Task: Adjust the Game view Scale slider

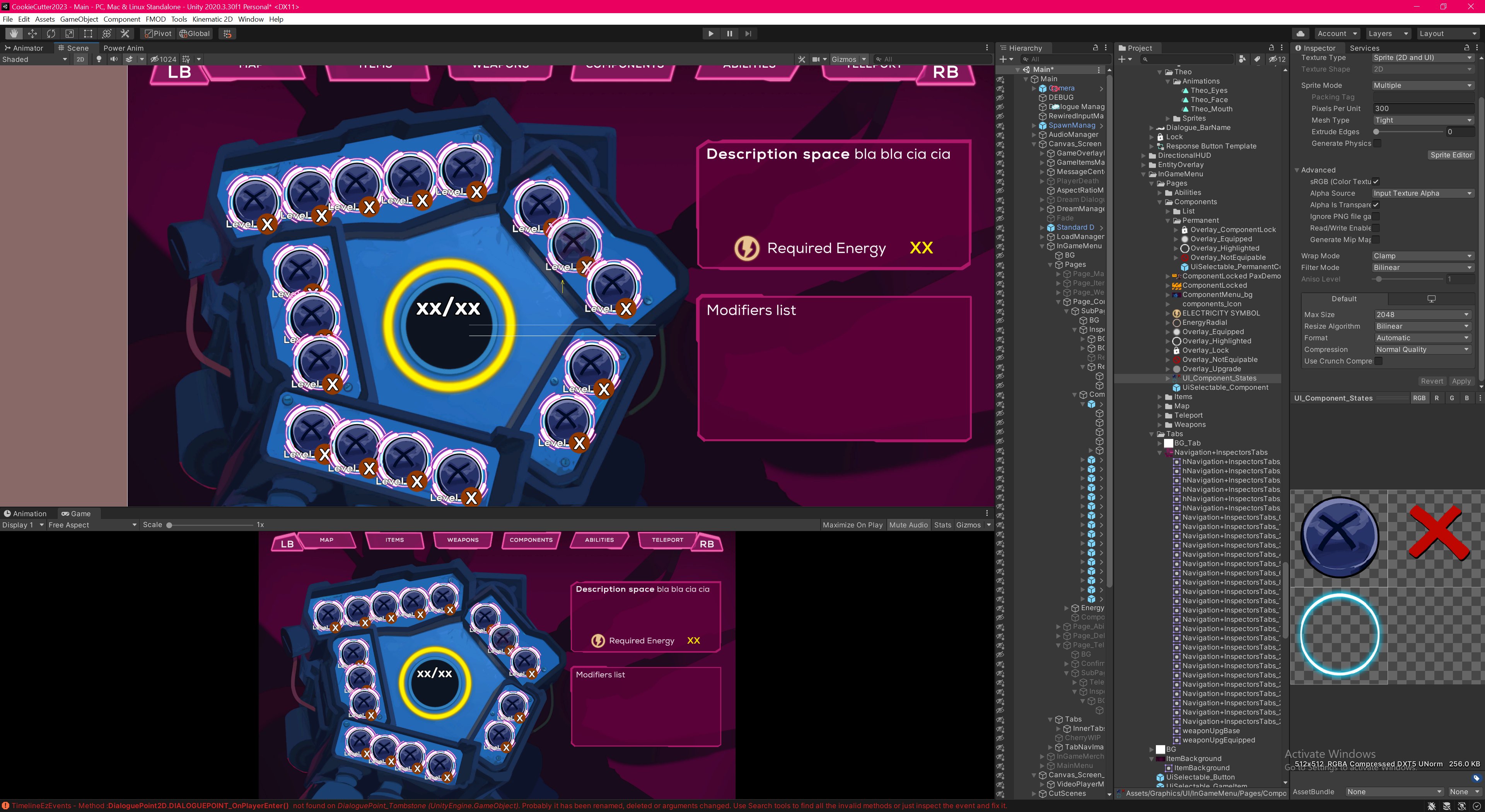Action: click(x=169, y=525)
